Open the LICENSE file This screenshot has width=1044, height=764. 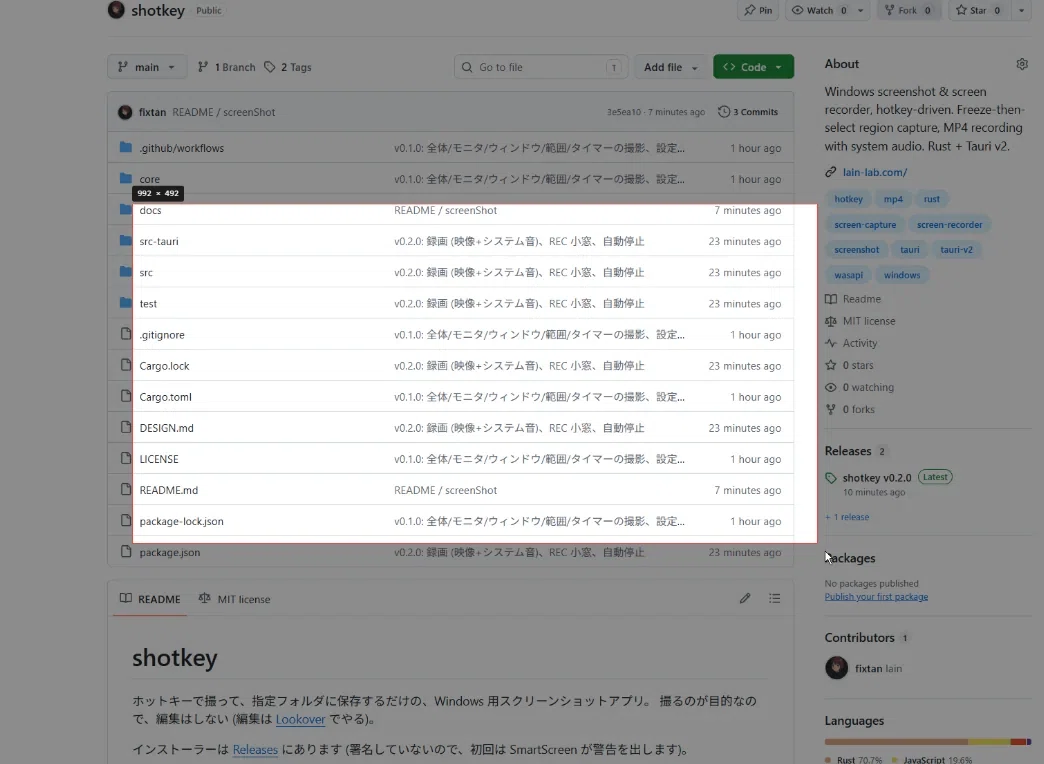pos(159,459)
